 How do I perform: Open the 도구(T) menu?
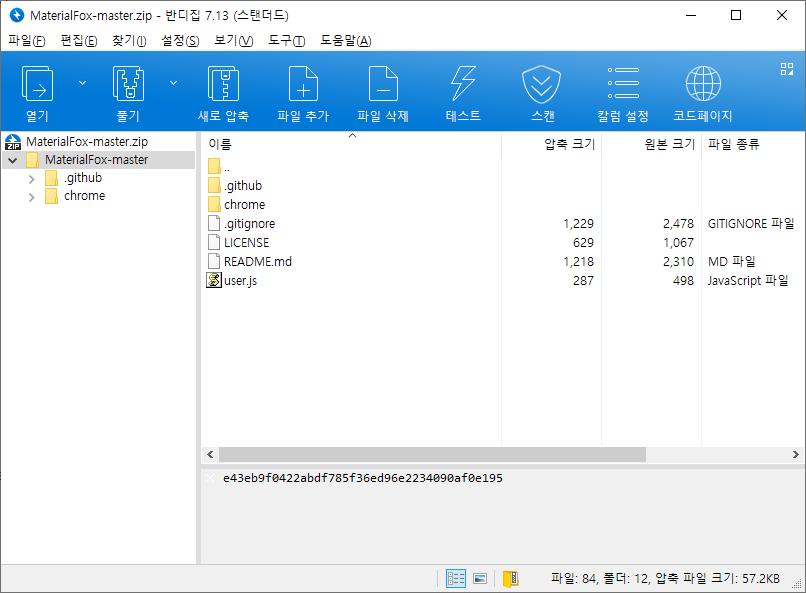click(x=287, y=41)
